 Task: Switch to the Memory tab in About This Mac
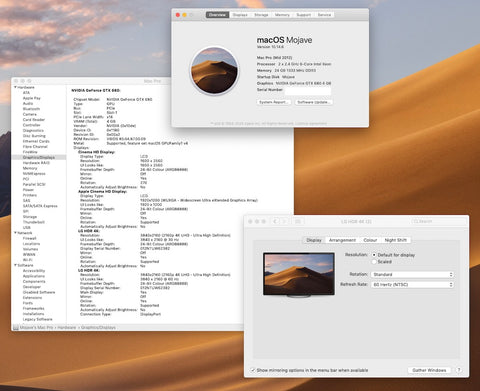point(282,15)
